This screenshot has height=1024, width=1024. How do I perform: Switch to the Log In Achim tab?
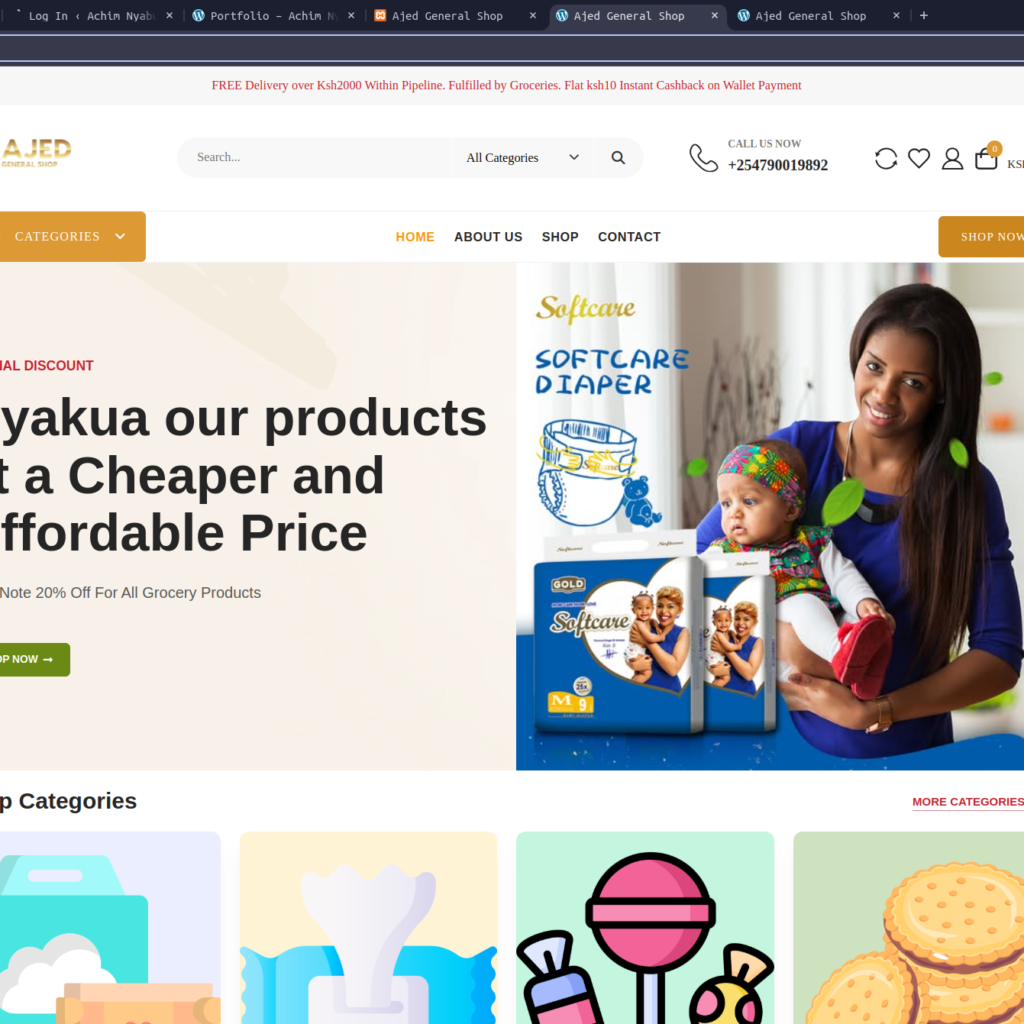90,16
